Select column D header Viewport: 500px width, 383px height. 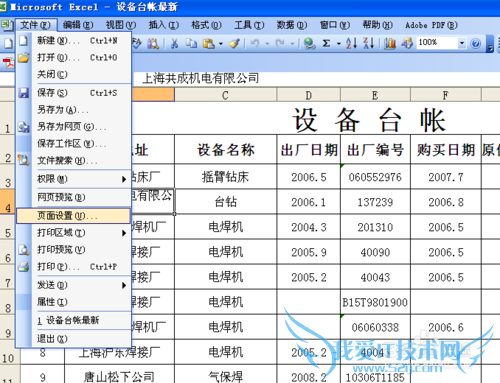(x=309, y=95)
